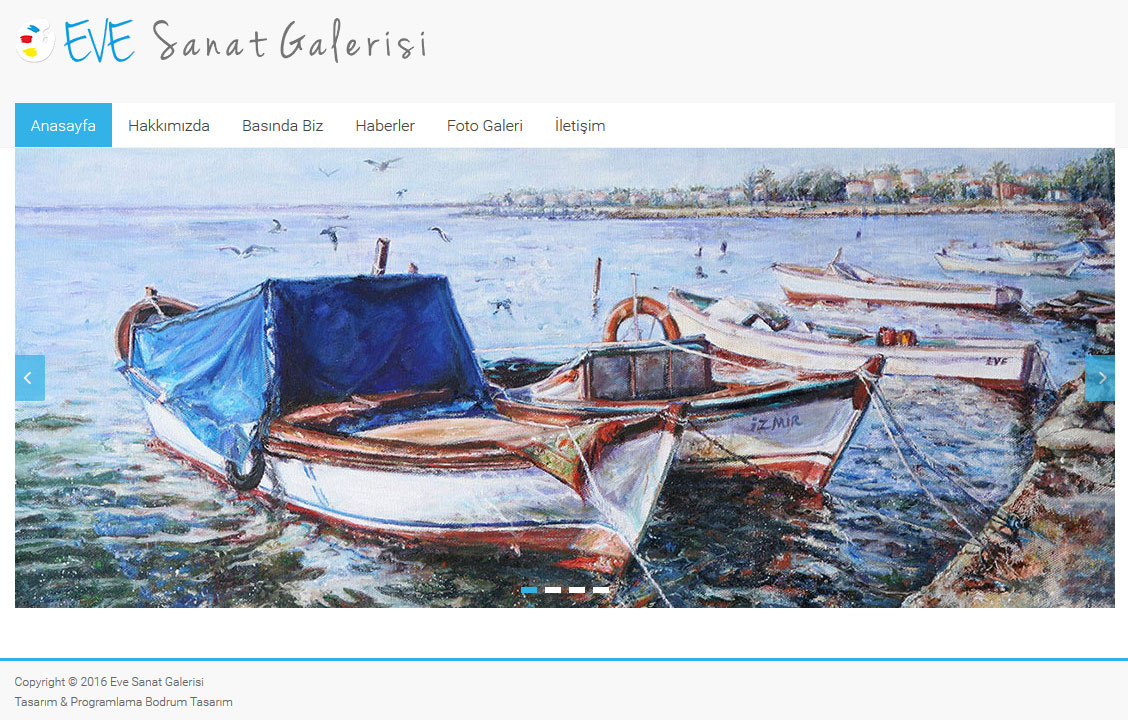
Task: Advance to next slide with right arrow
Action: tap(1099, 378)
